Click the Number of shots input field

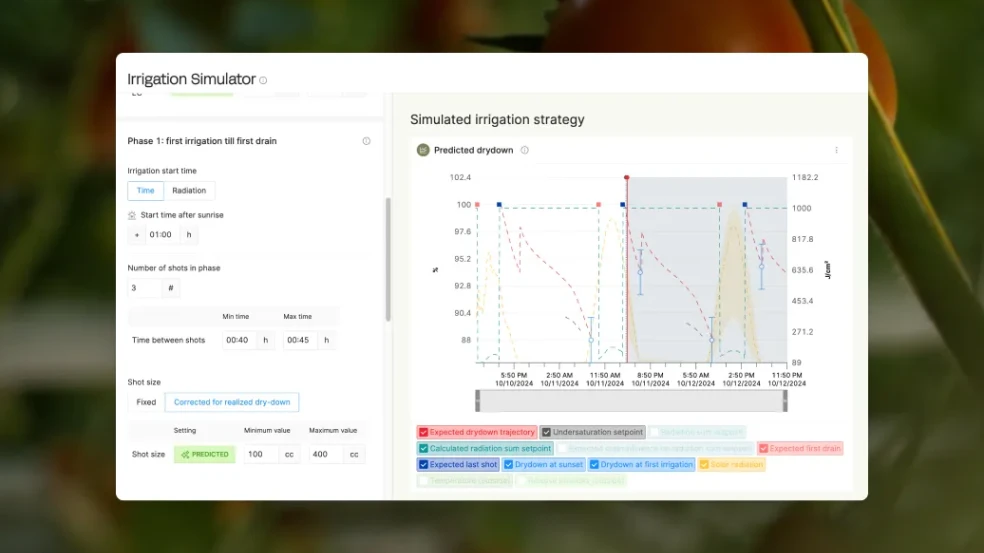[144, 288]
